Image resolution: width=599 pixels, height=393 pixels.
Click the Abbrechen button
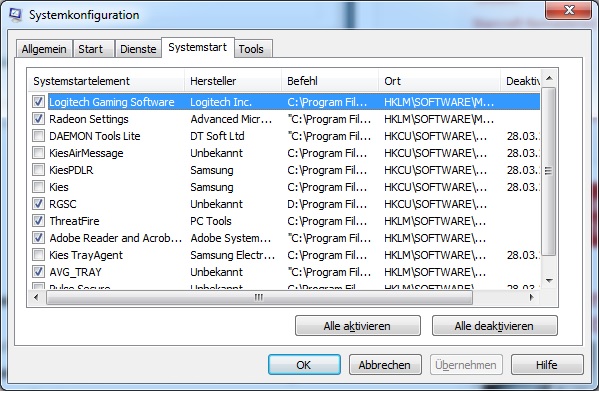click(385, 365)
